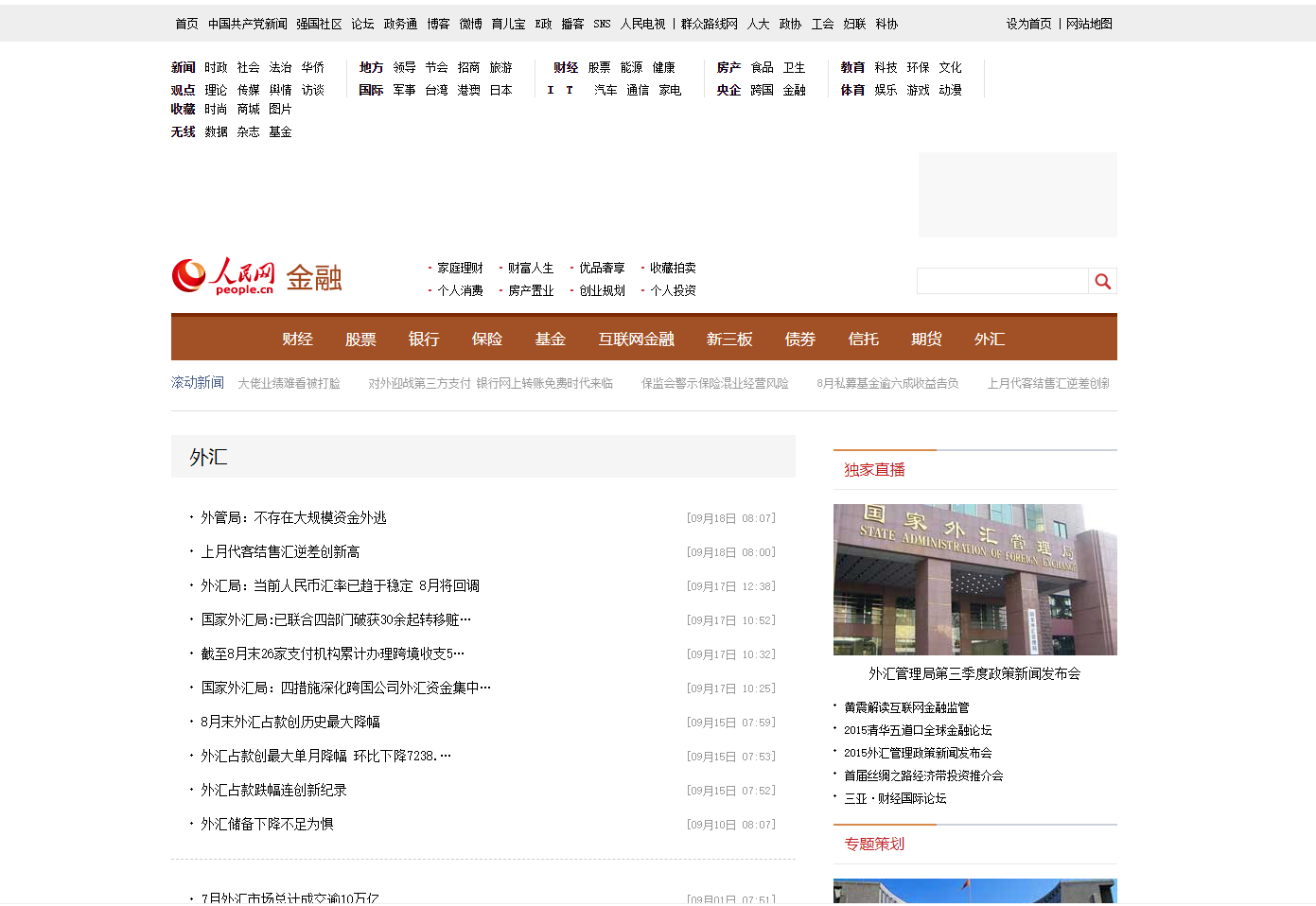Click inside the search text field
This screenshot has height=906, width=1316.
pyautogui.click(x=1001, y=281)
